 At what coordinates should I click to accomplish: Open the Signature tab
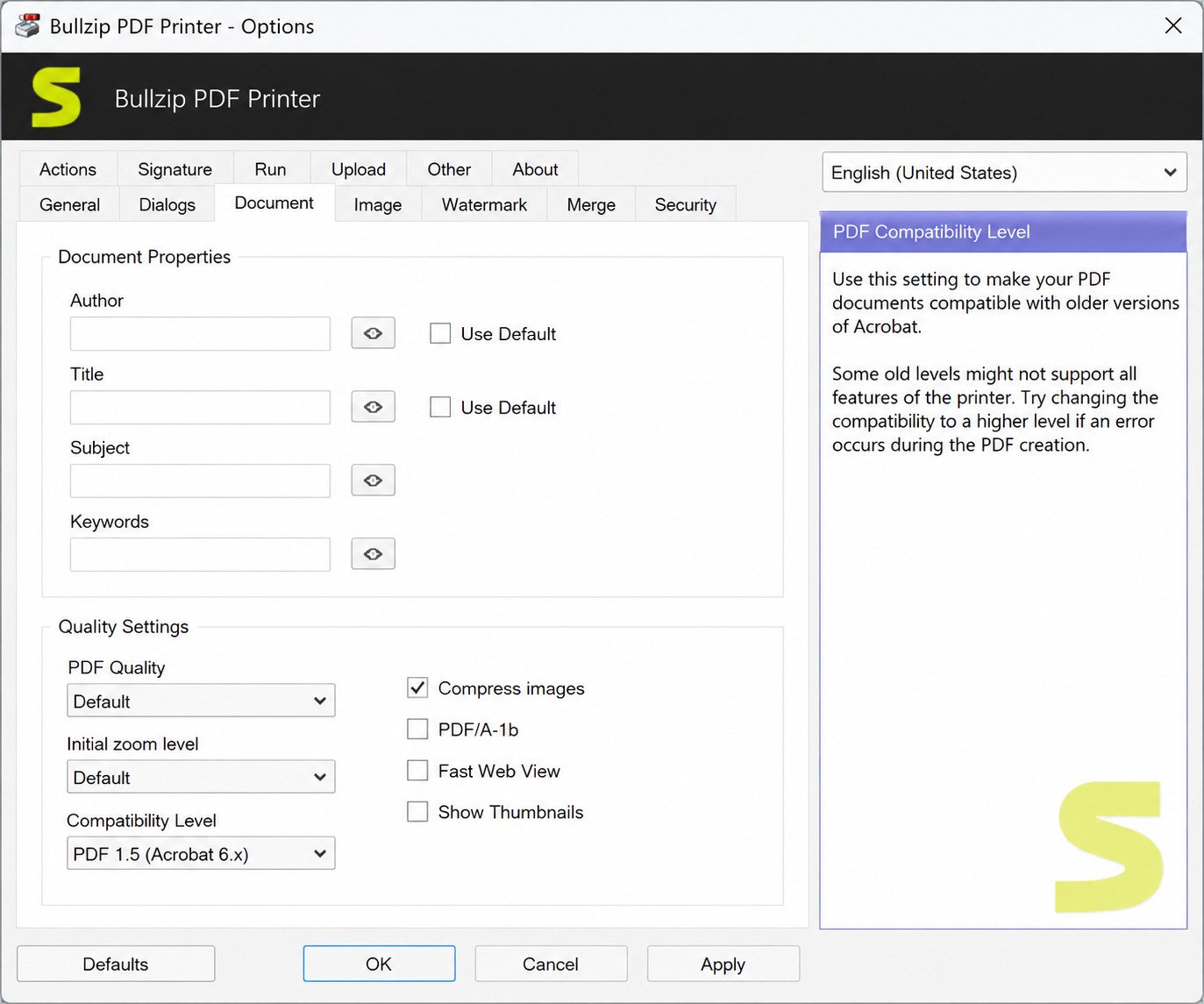click(x=175, y=169)
